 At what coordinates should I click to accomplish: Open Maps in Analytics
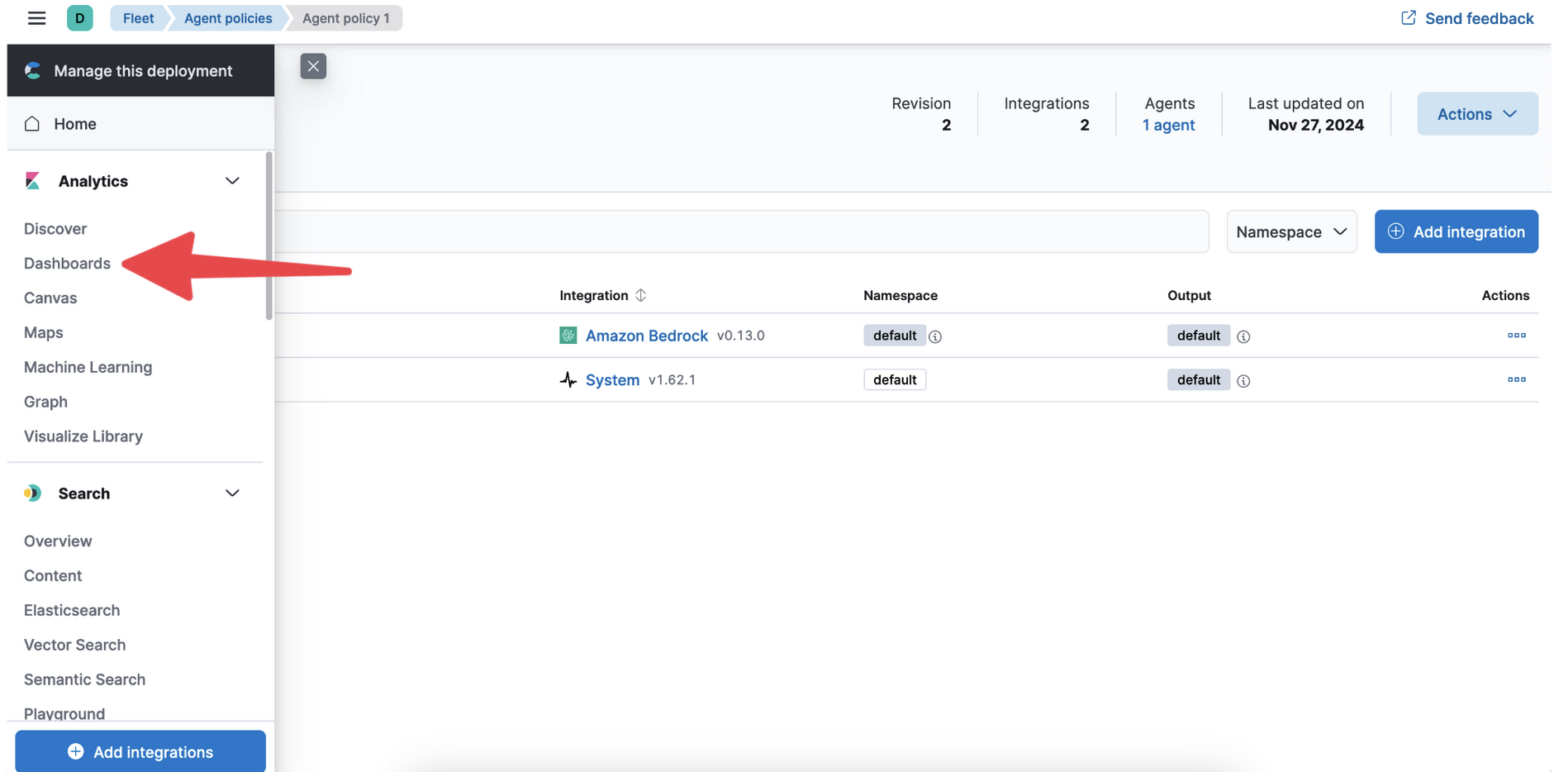44,333
